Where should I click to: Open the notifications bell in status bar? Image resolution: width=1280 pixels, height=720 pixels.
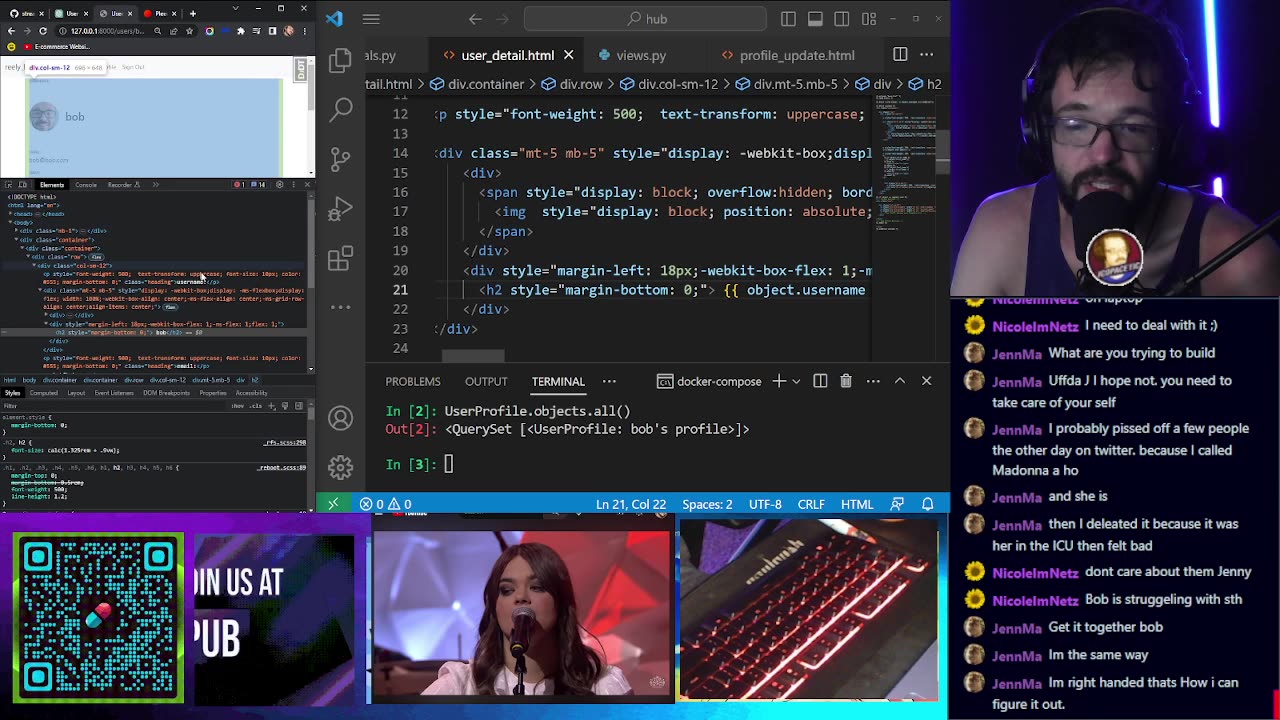point(928,504)
